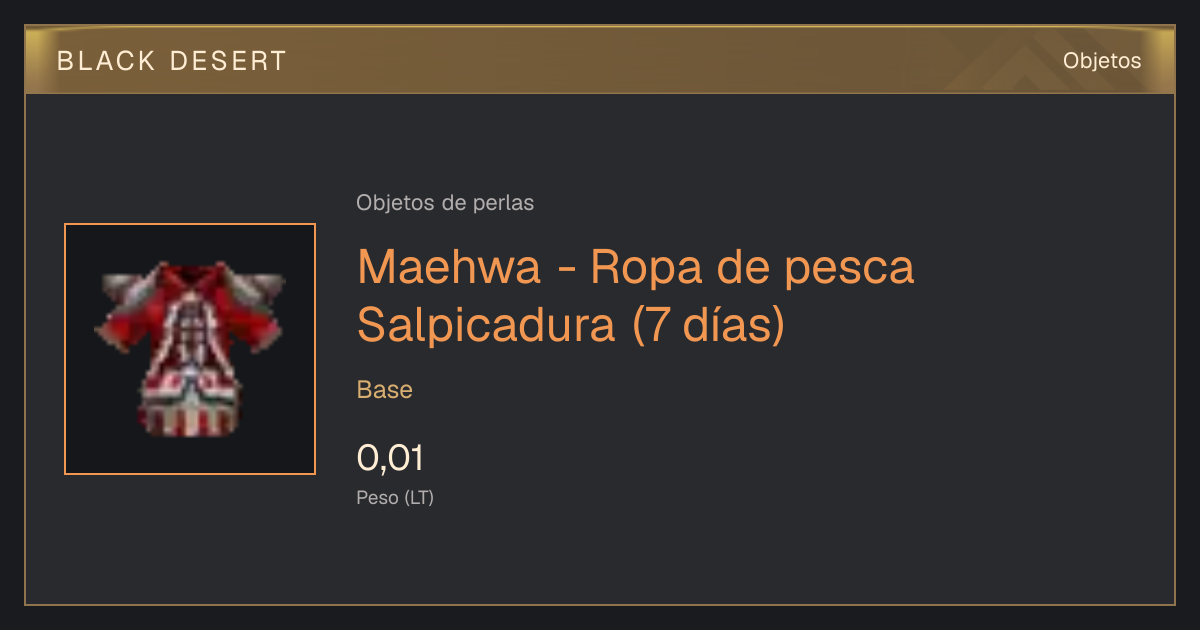The height and width of the screenshot is (630, 1200).
Task: Click the item title Maehwa - Ropa de pesca
Action: coord(636,266)
